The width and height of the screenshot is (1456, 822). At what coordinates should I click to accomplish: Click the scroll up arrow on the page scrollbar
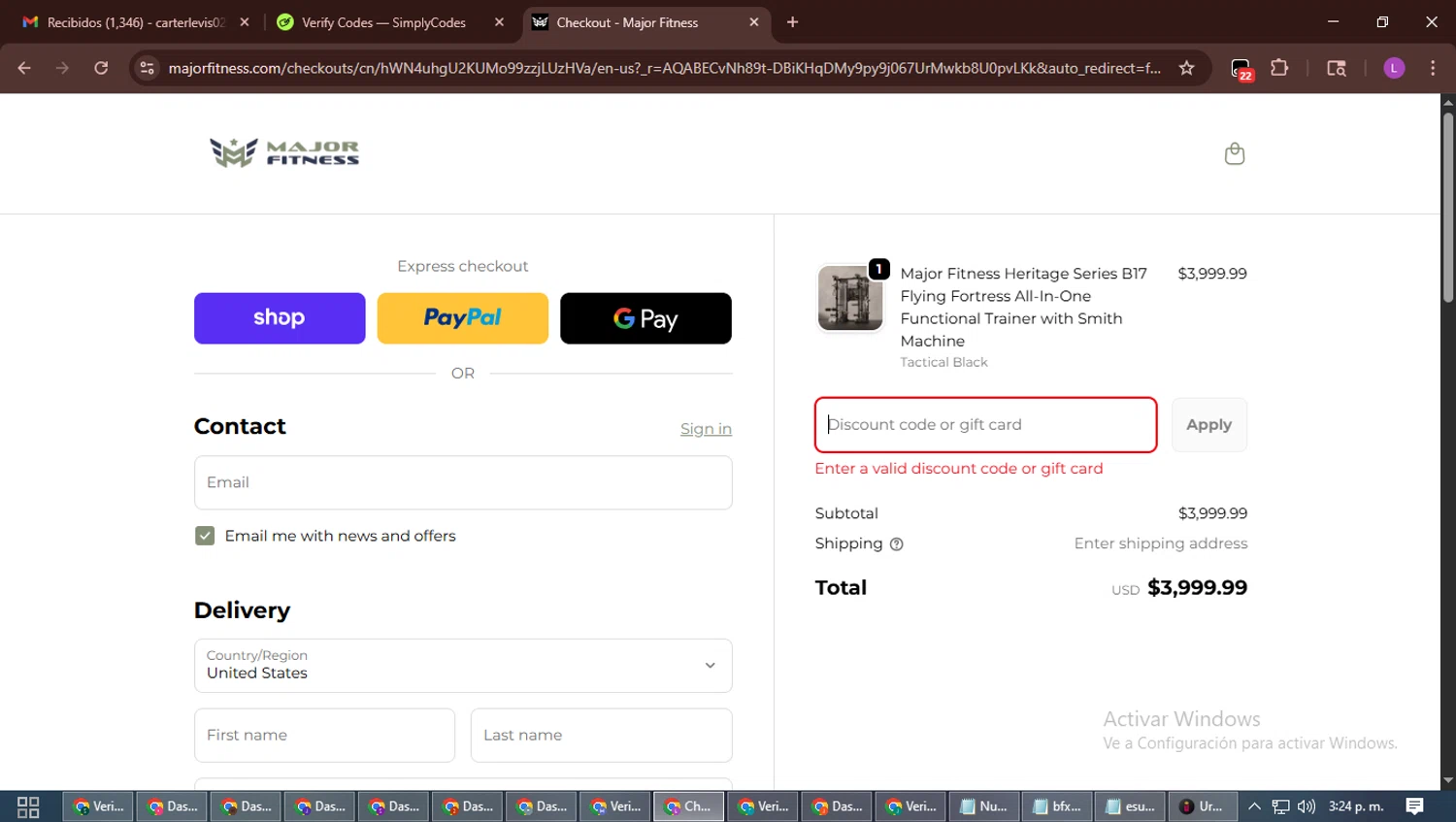click(1448, 102)
